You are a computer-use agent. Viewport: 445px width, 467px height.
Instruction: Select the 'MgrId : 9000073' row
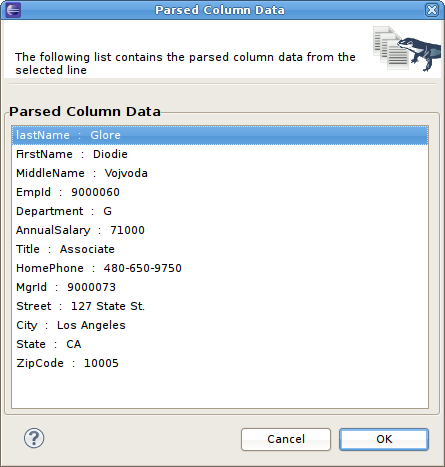[220, 287]
